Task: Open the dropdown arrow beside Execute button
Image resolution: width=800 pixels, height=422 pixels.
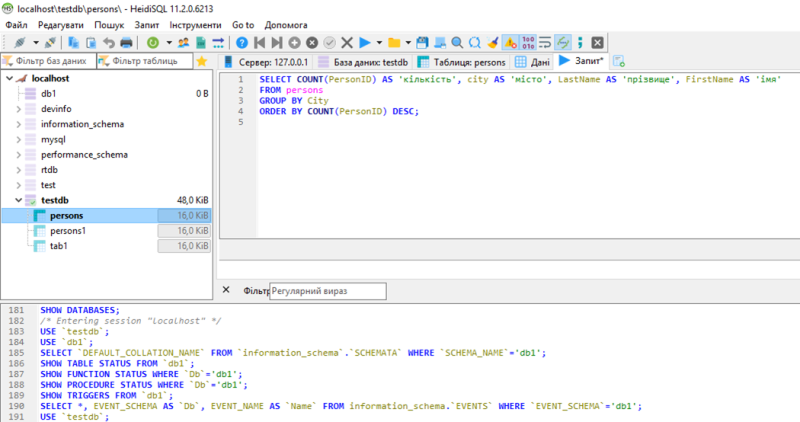Action: click(x=379, y=43)
